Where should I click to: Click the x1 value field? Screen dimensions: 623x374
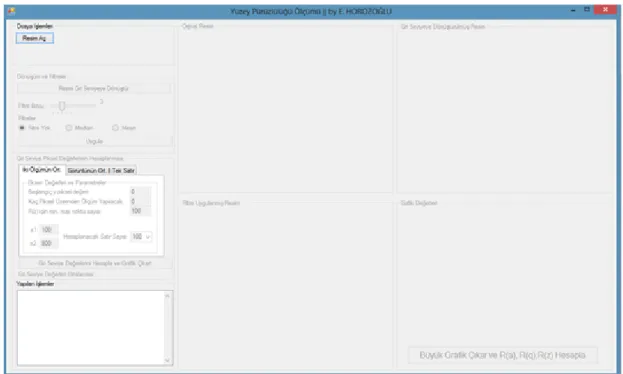pos(48,229)
